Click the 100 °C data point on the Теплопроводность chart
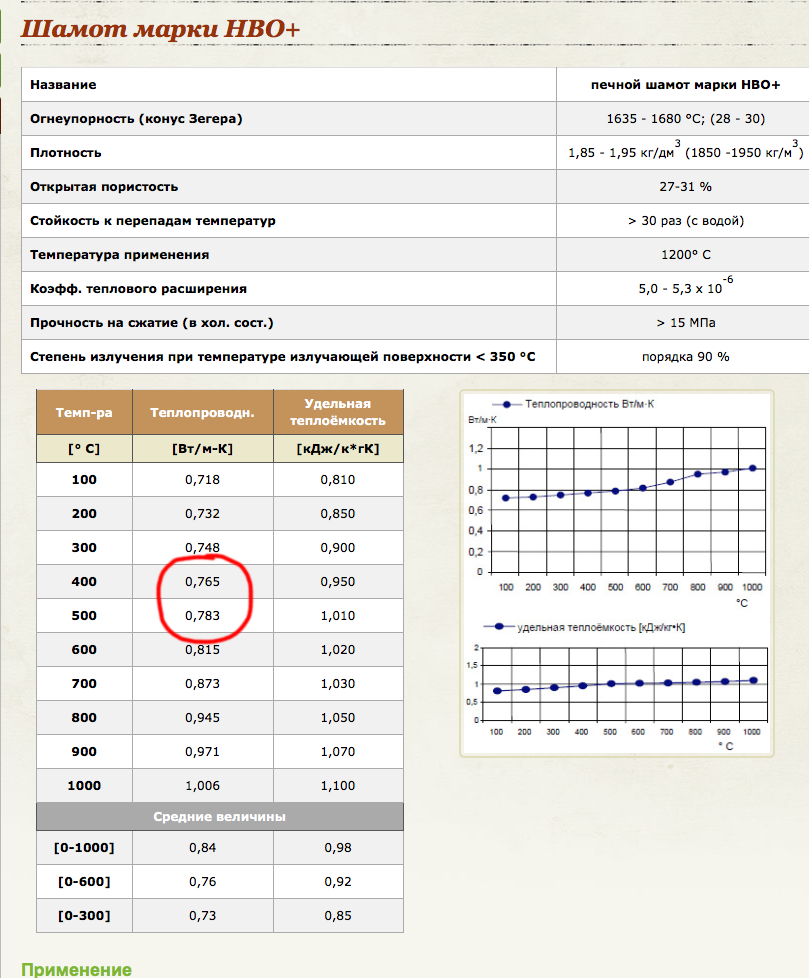 point(506,498)
